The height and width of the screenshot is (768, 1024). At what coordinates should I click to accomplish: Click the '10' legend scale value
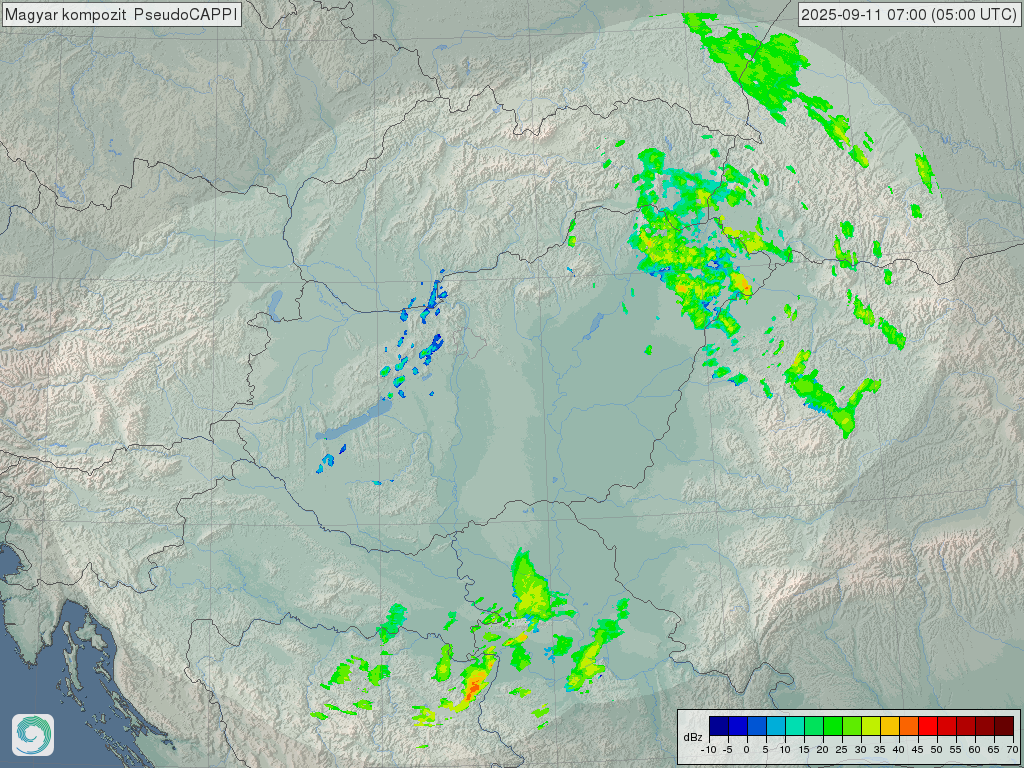[785, 750]
